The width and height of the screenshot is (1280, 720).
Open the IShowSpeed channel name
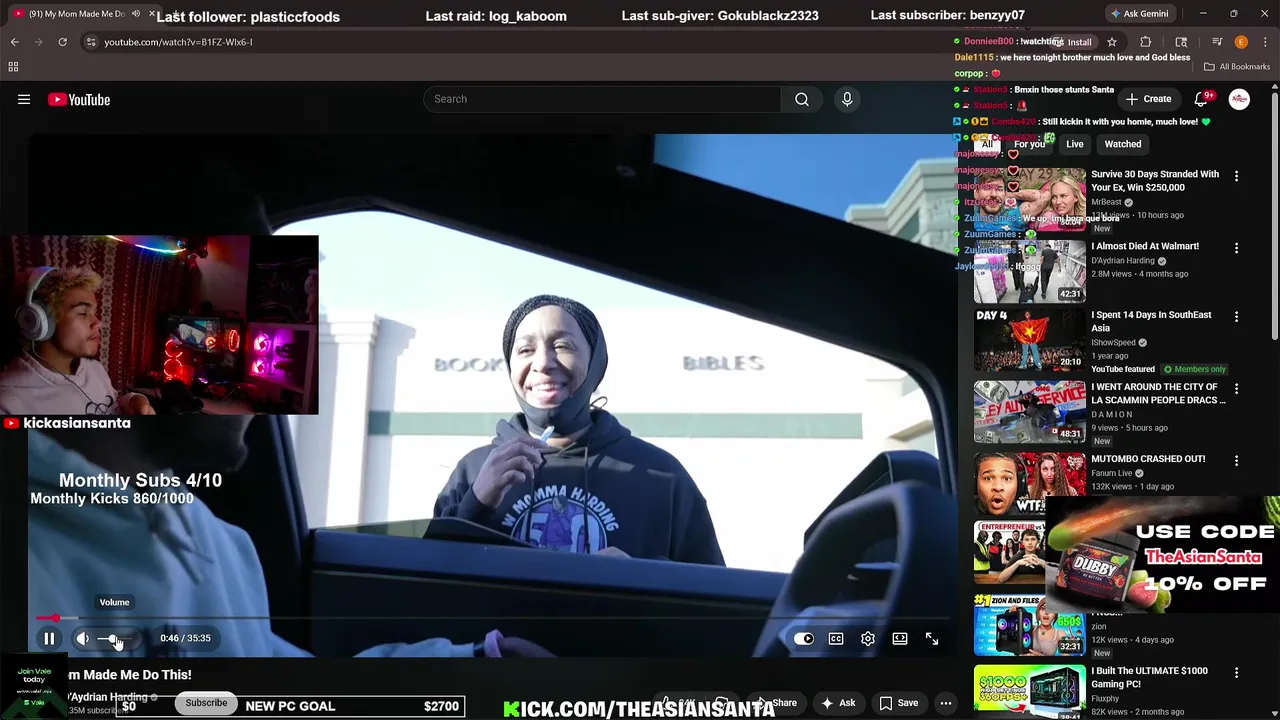click(x=1115, y=343)
